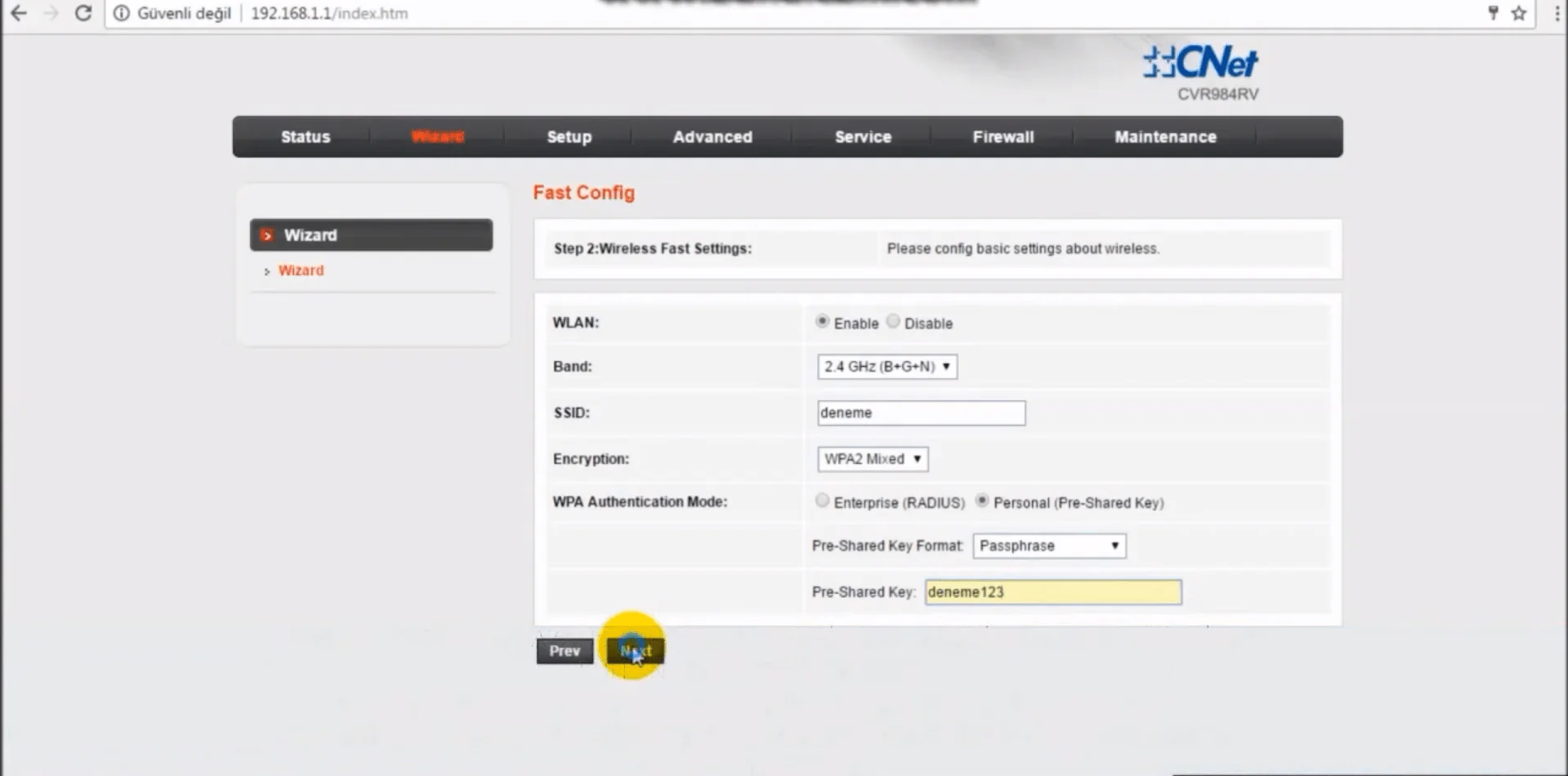
Task: Open the Service tab
Action: [863, 137]
